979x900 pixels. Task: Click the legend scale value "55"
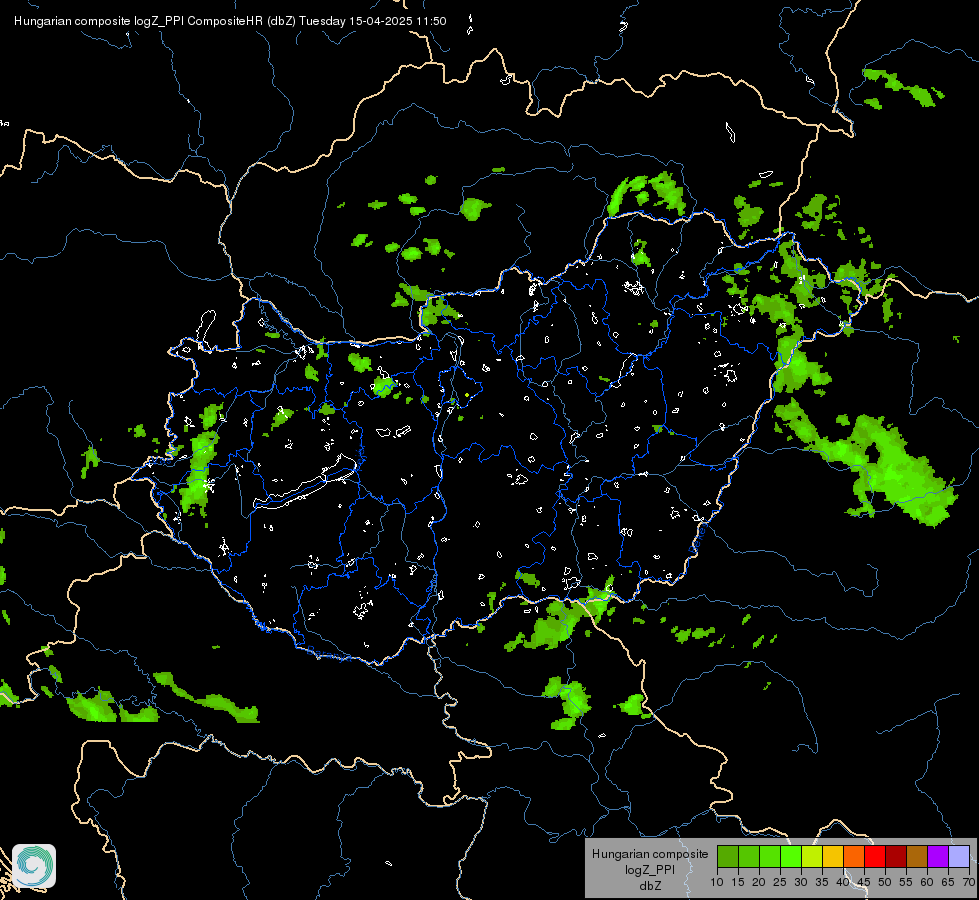point(906,883)
